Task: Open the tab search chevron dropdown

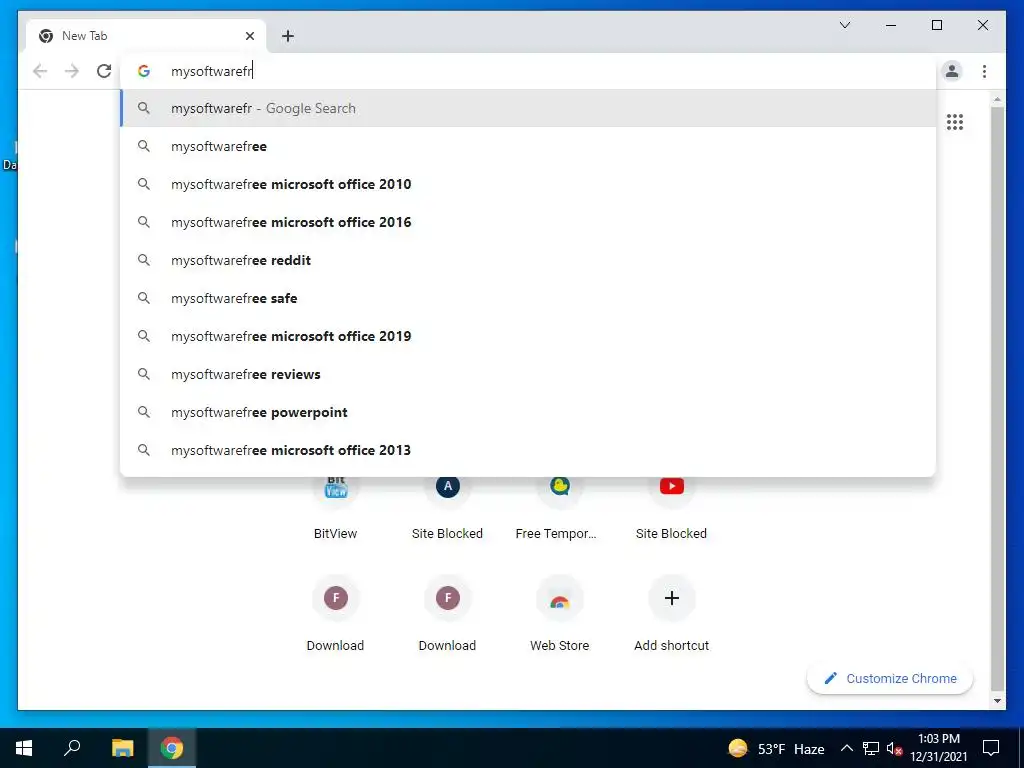Action: click(x=844, y=25)
